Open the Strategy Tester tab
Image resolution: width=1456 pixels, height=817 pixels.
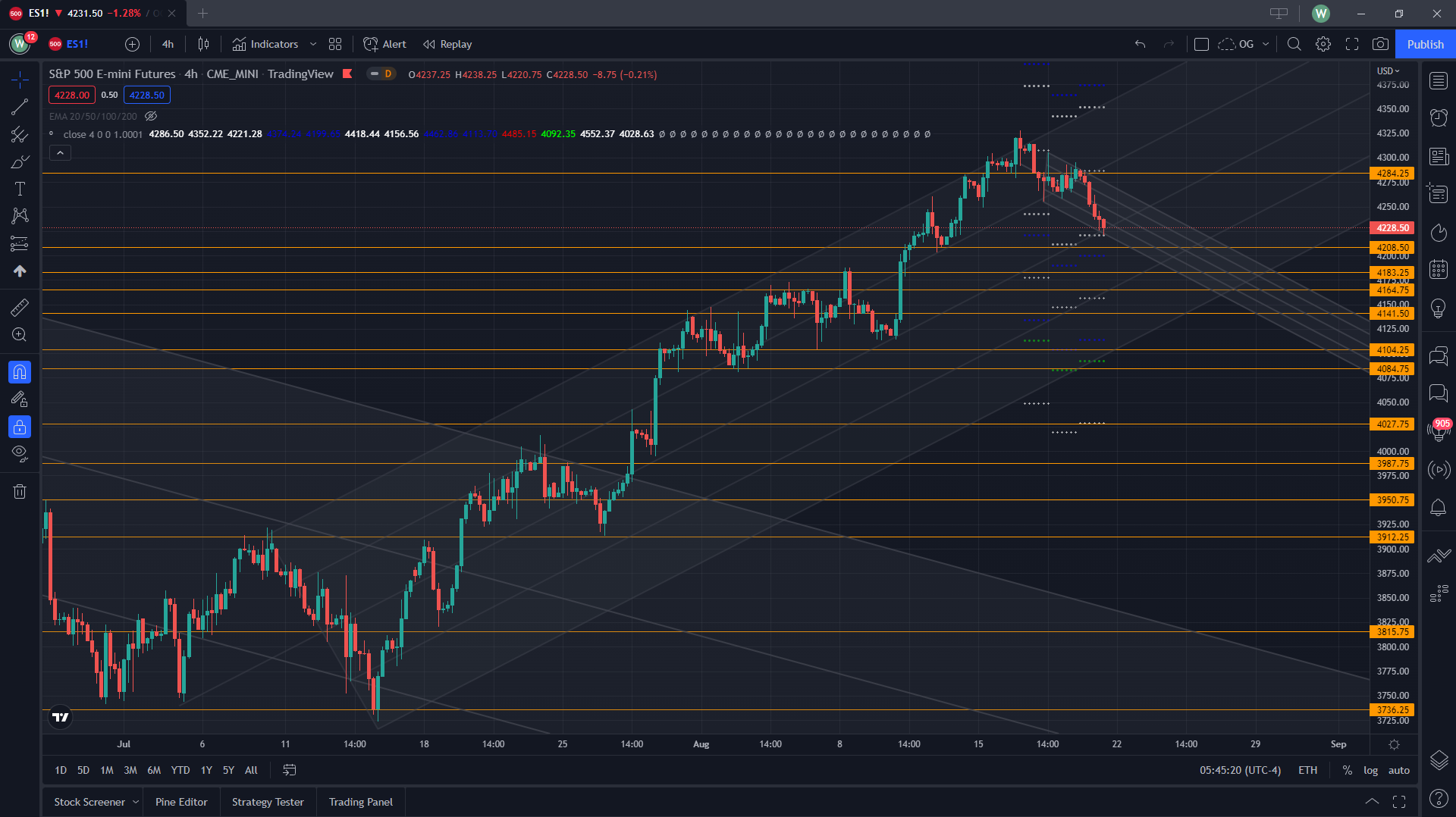pyautogui.click(x=268, y=802)
